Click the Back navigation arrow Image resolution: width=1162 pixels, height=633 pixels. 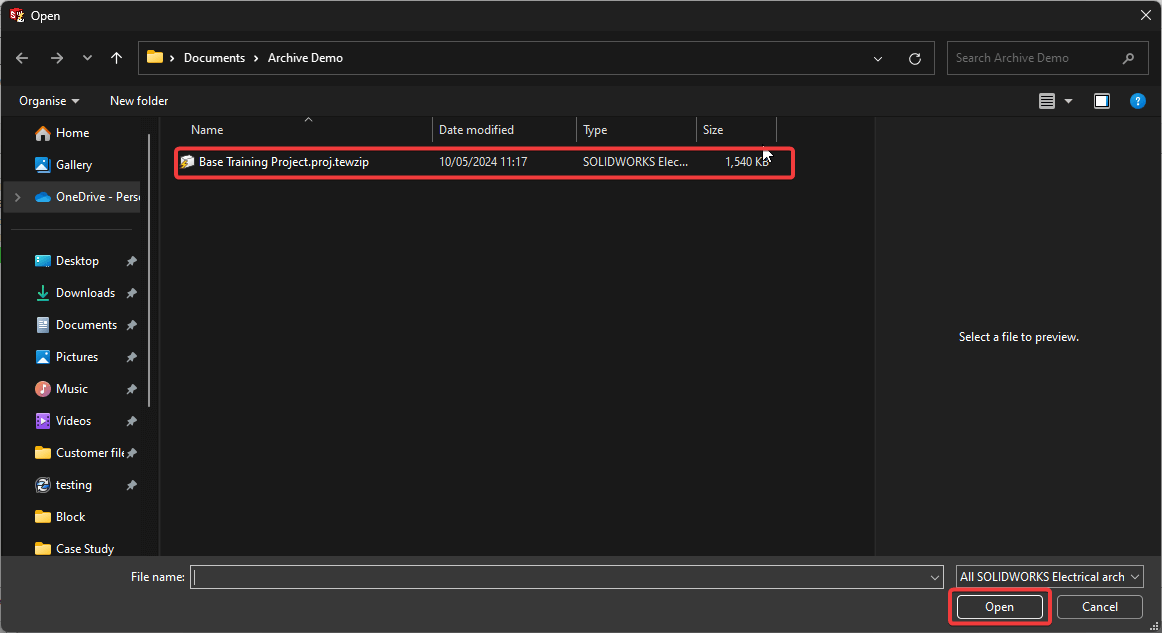(22, 58)
